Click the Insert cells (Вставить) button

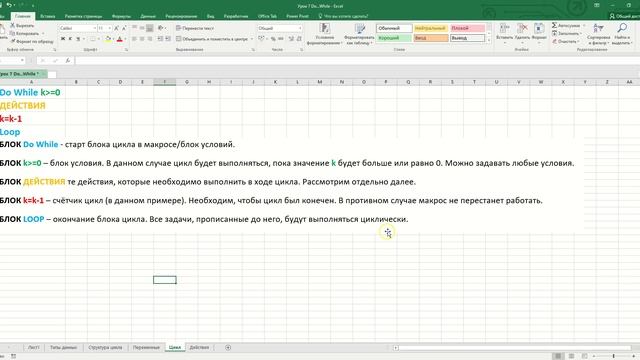coord(504,32)
